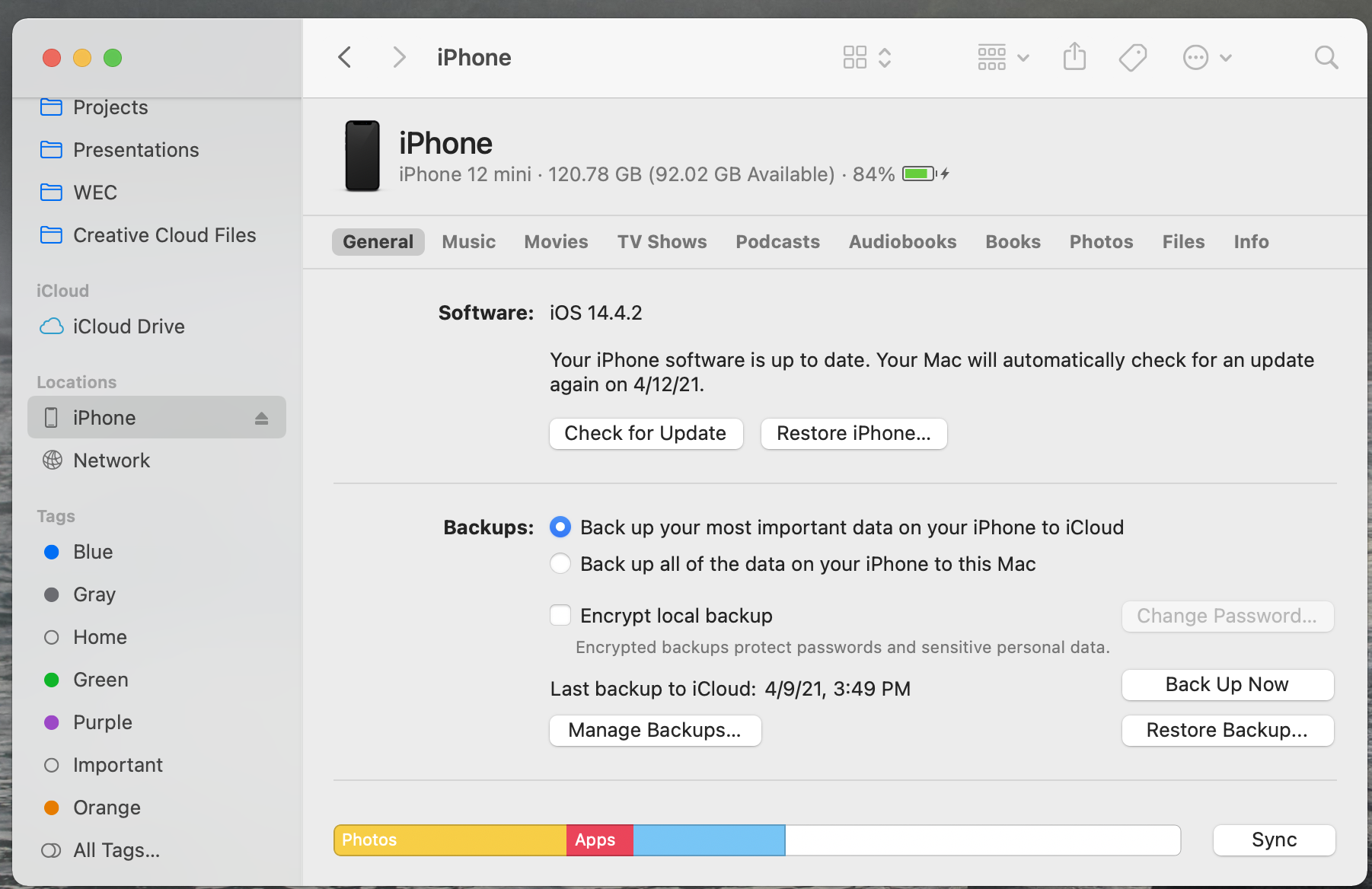Eject the iPhone from the sidebar
This screenshot has height=889, width=1372.
click(x=261, y=418)
